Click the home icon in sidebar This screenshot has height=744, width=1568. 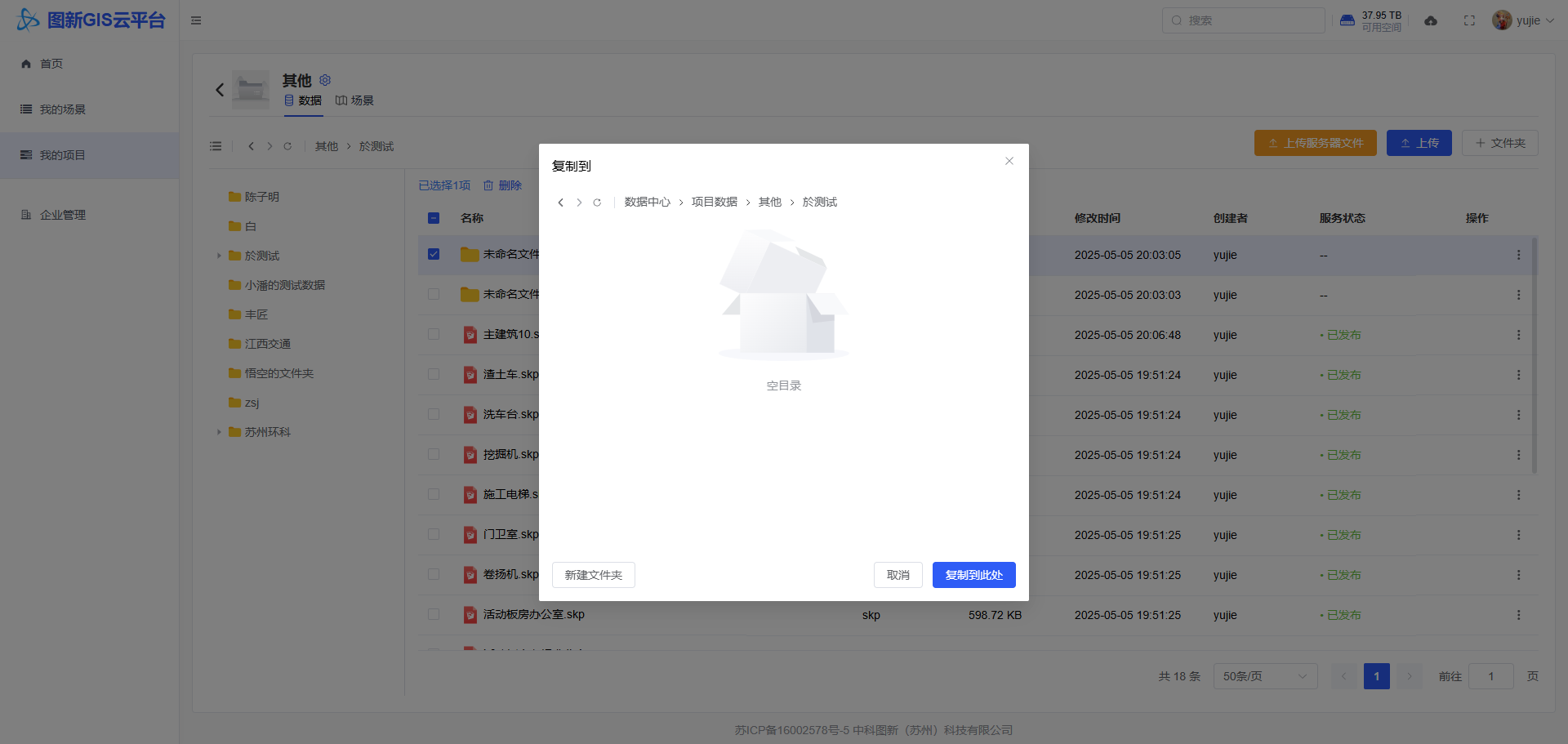coord(26,64)
